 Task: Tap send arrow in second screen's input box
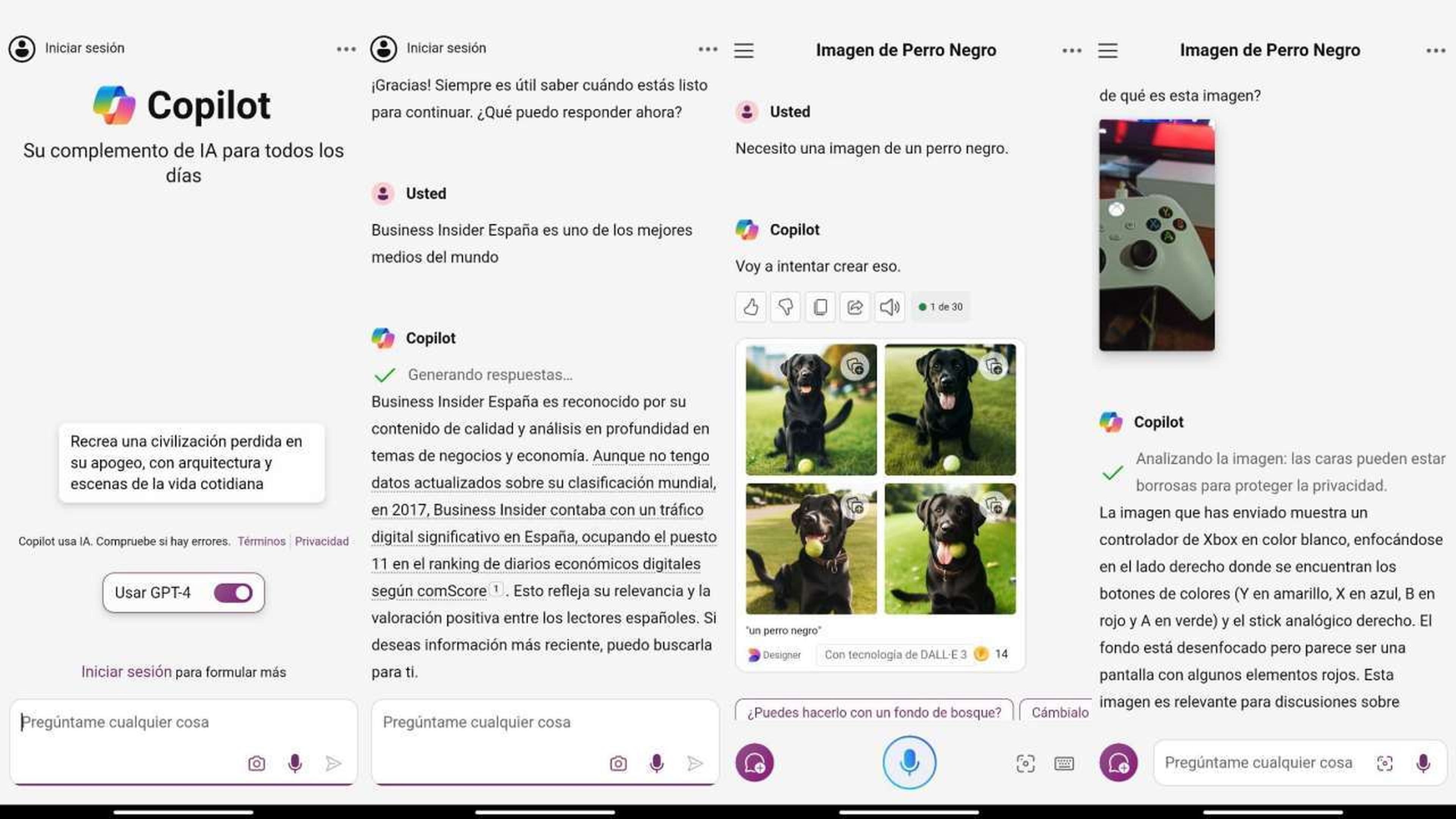pyautogui.click(x=695, y=764)
